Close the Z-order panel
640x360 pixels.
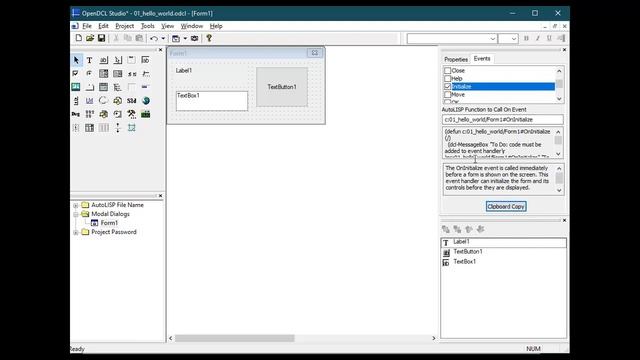coord(564,220)
